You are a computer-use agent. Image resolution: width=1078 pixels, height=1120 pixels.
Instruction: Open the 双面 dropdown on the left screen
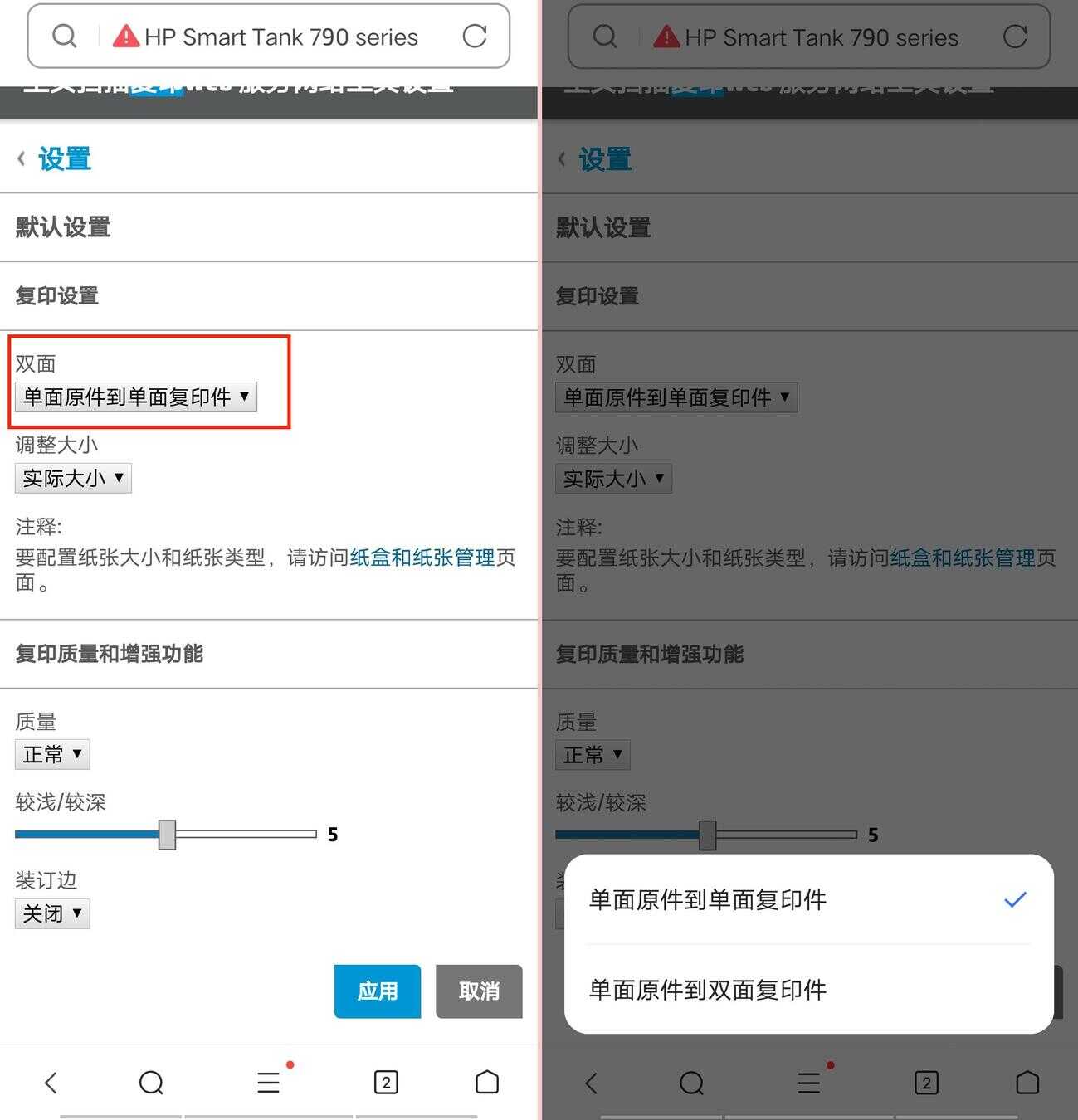[x=136, y=397]
